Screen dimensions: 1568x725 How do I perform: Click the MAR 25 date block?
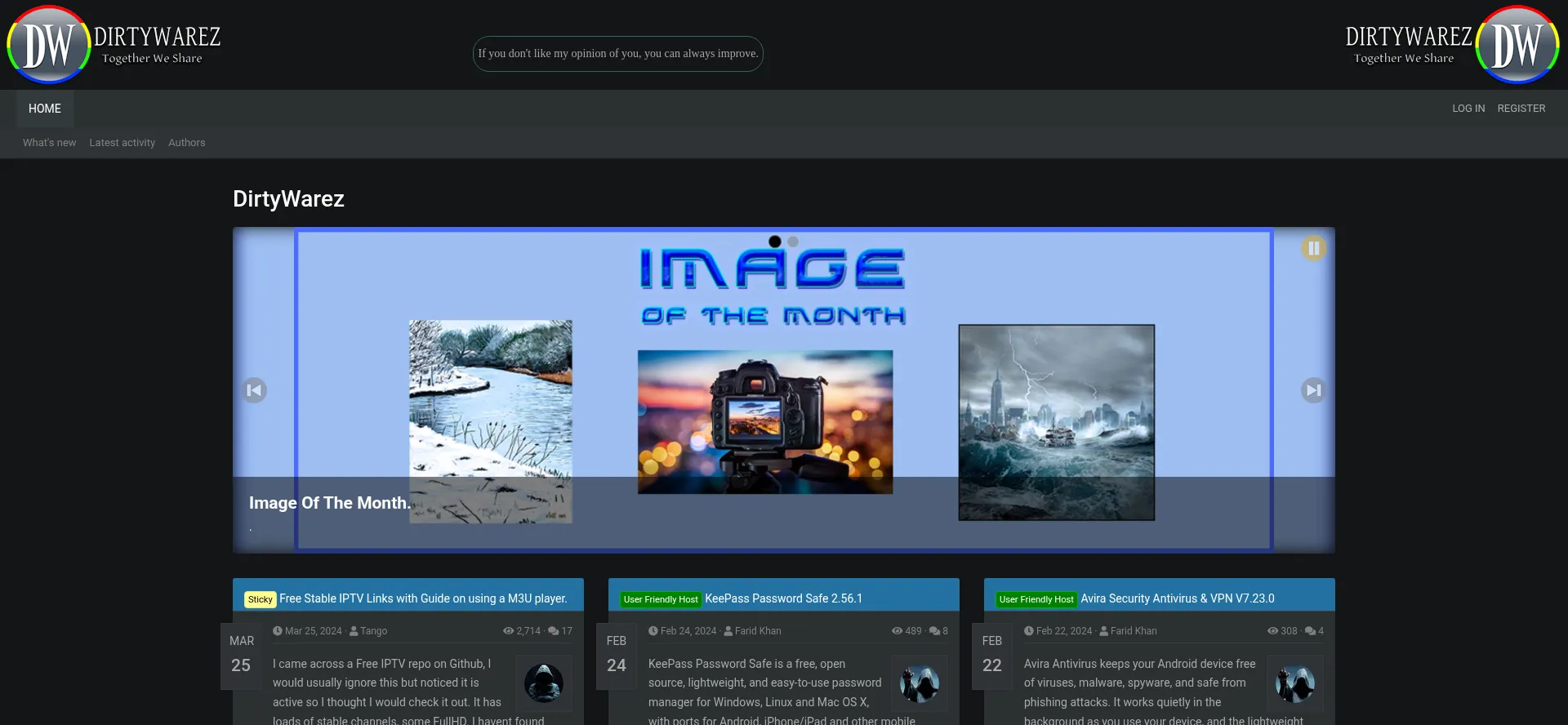[x=241, y=656]
